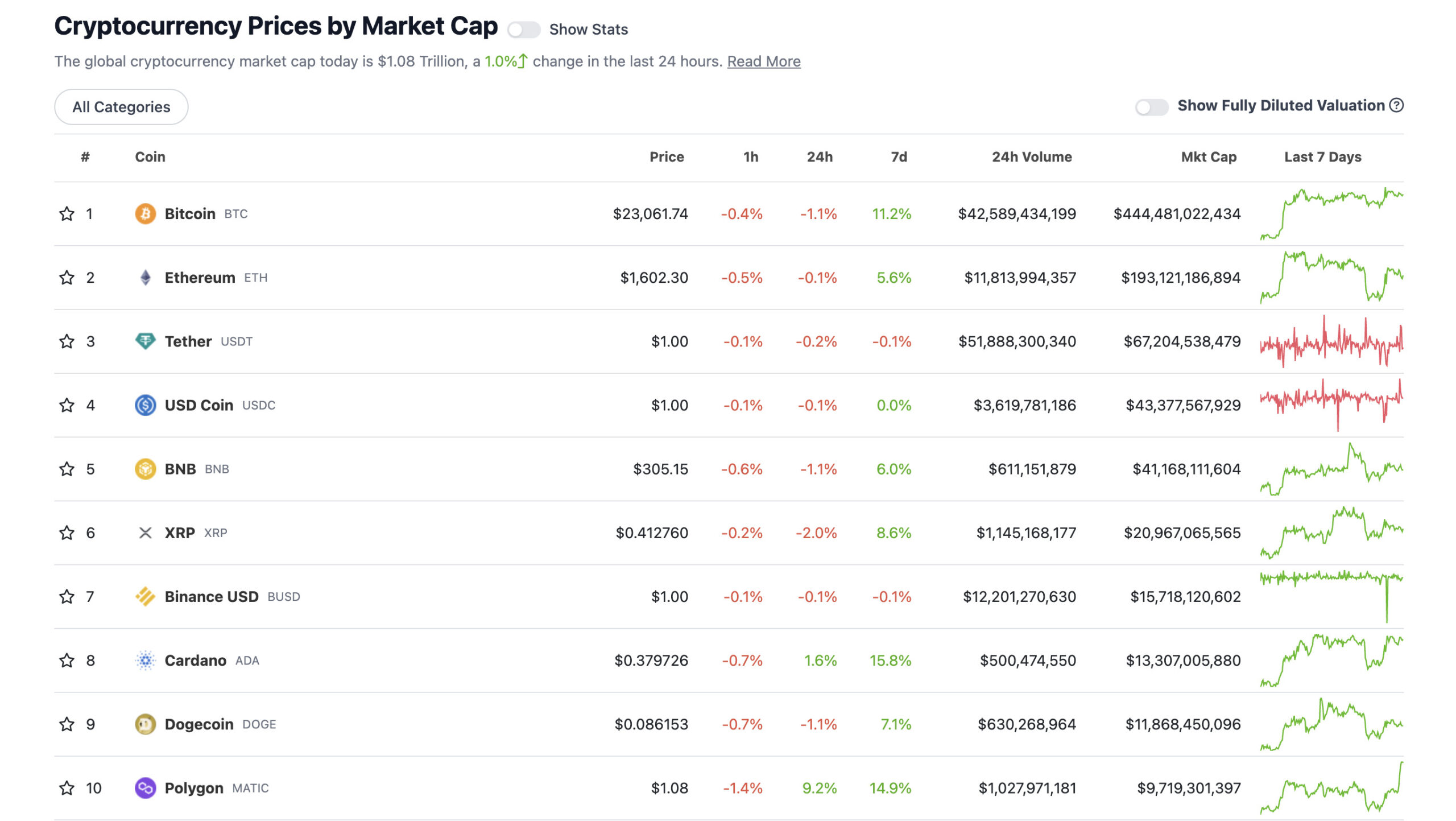This screenshot has height=821, width=1456.
Task: Star Dogecoin row
Action: point(67,724)
